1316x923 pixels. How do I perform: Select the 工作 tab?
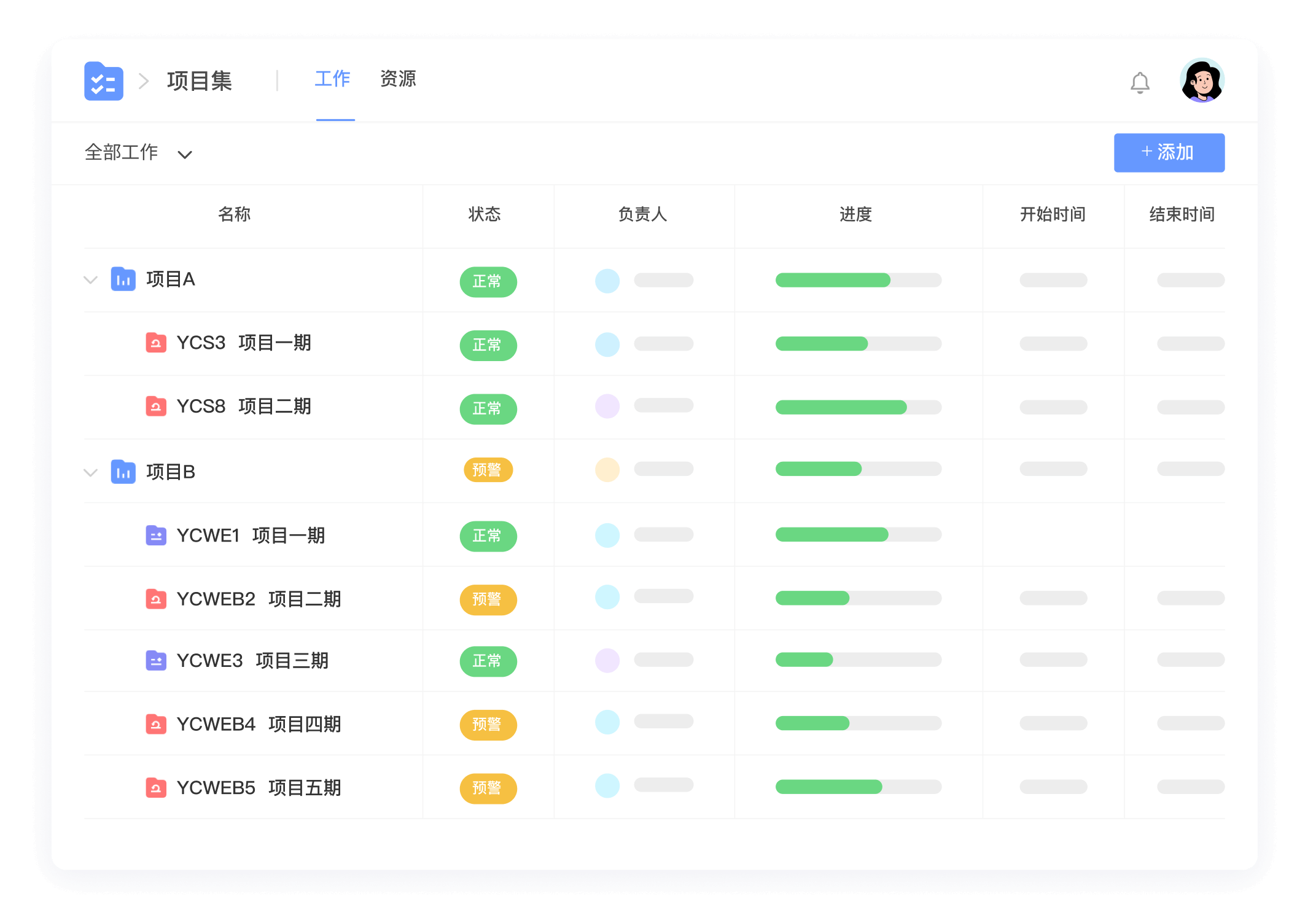pos(332,79)
